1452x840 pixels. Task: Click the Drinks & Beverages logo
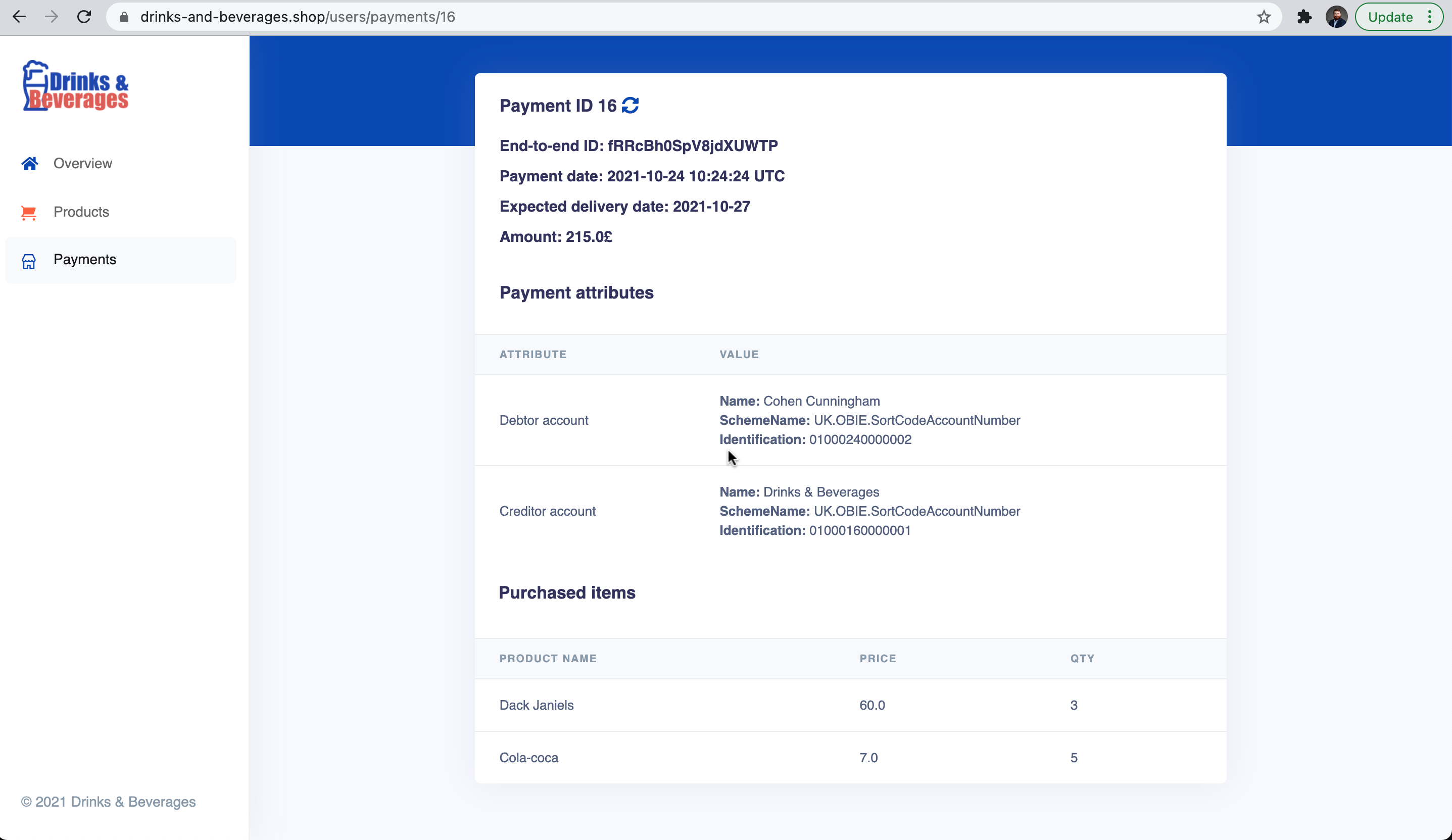point(75,86)
